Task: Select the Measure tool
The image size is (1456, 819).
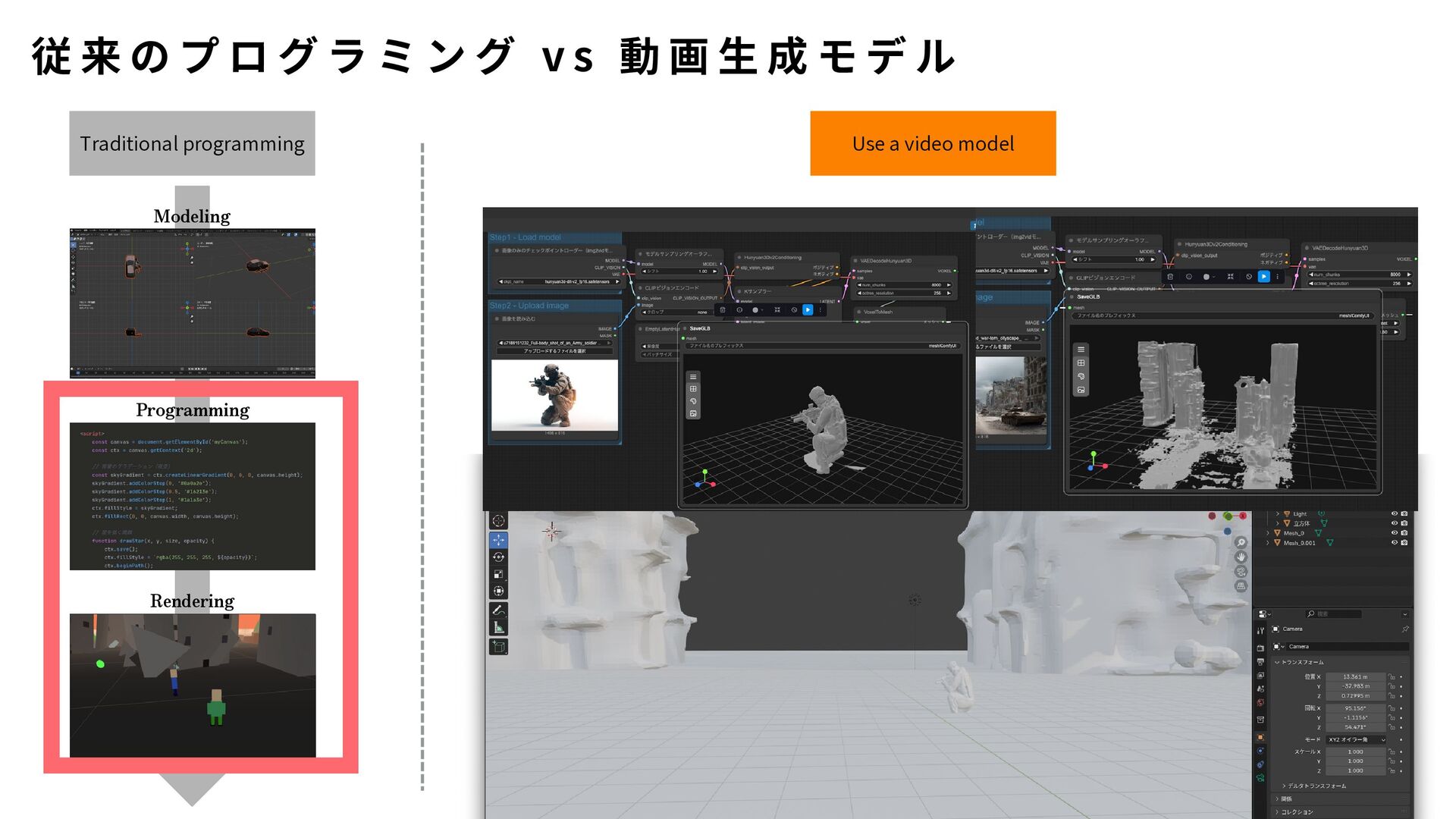Action: [498, 627]
